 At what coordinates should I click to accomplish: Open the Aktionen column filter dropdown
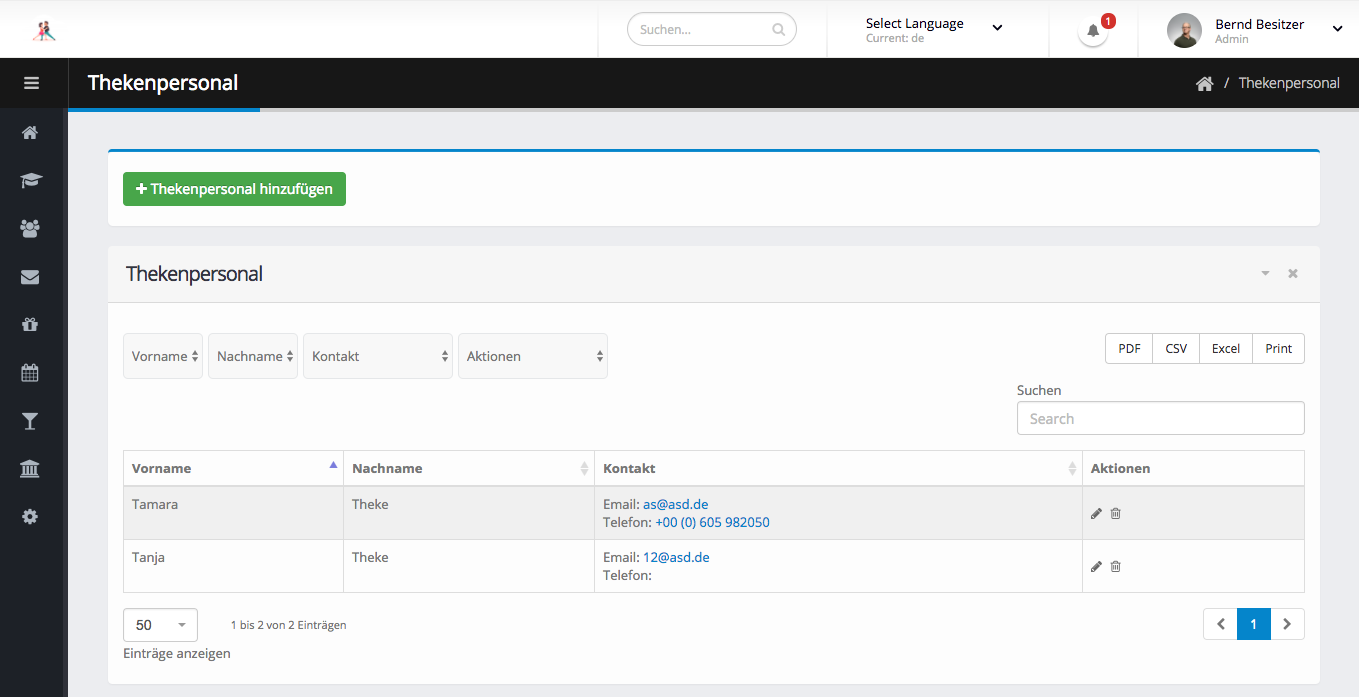tap(533, 356)
